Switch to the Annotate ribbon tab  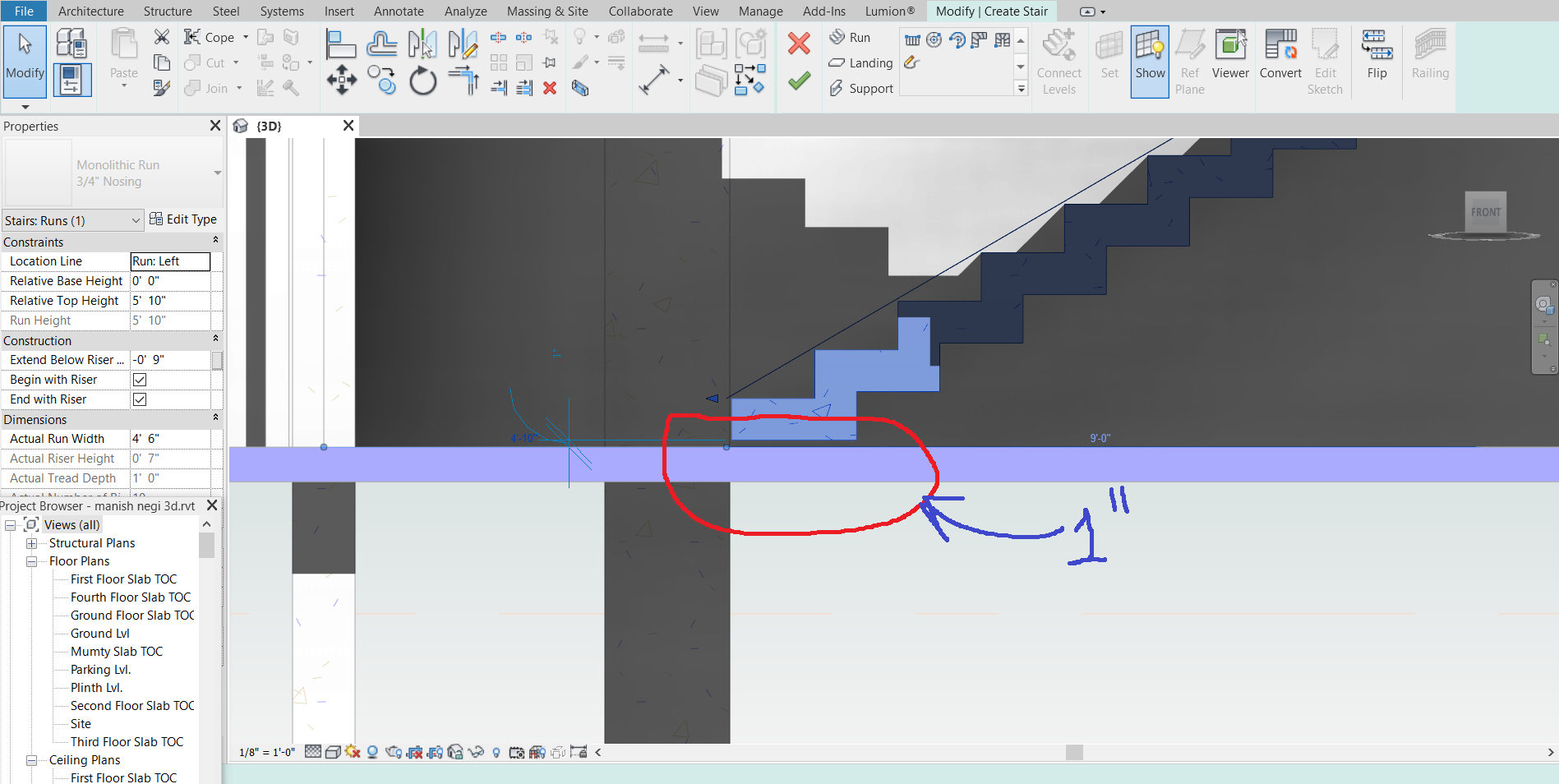(399, 11)
